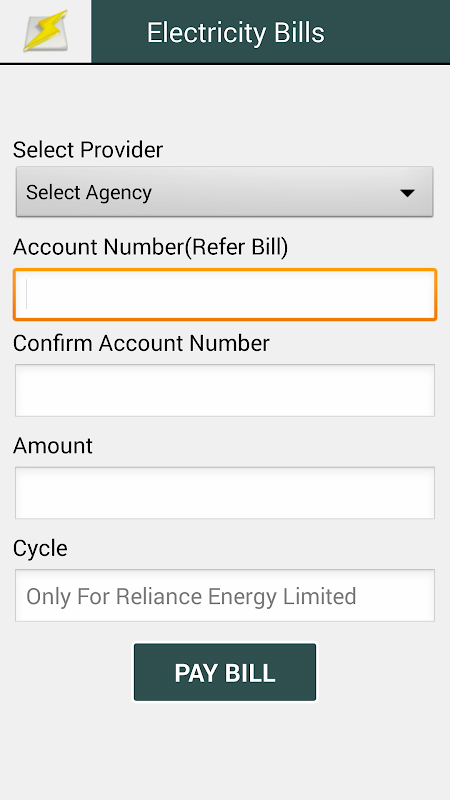The height and width of the screenshot is (800, 450).
Task: Tap the yellow lightning bolt app icon
Action: [45, 31]
